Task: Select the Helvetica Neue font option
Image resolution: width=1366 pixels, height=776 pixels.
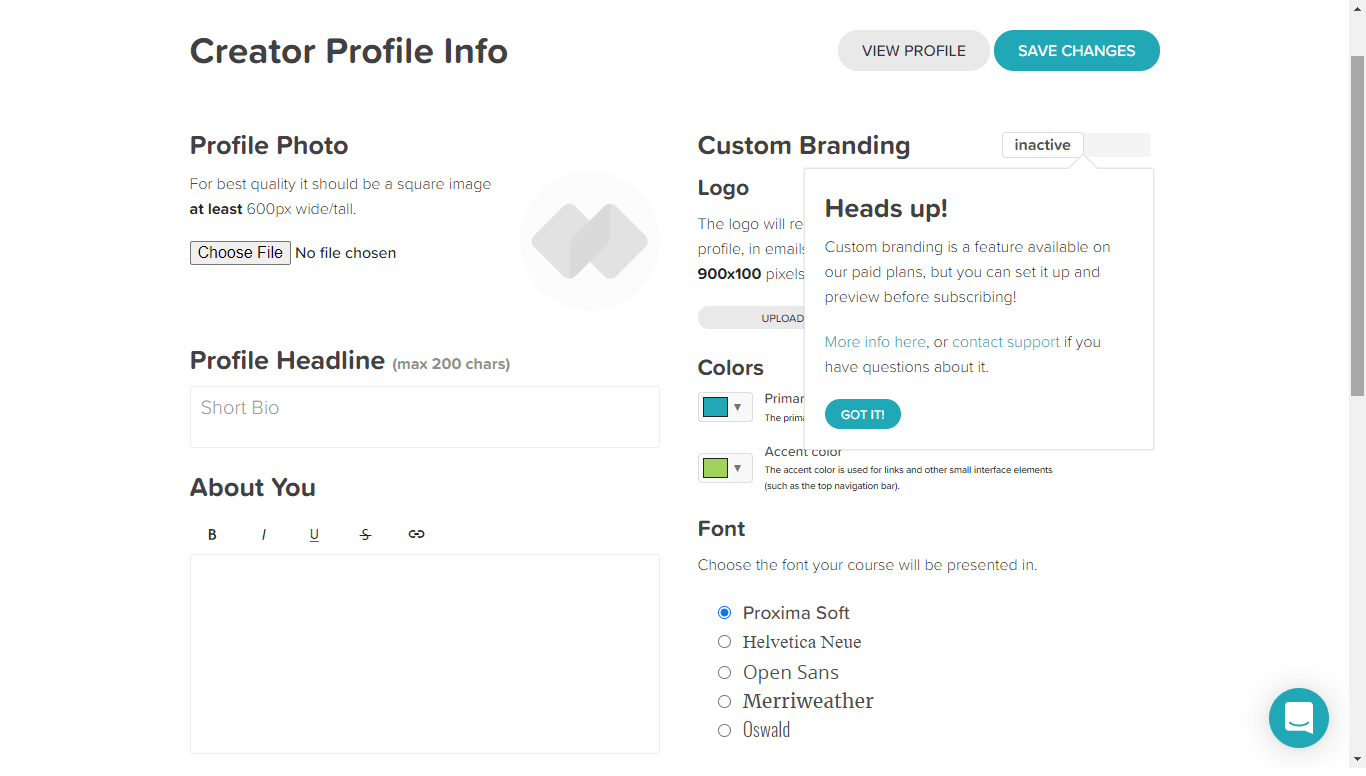Action: coord(725,642)
